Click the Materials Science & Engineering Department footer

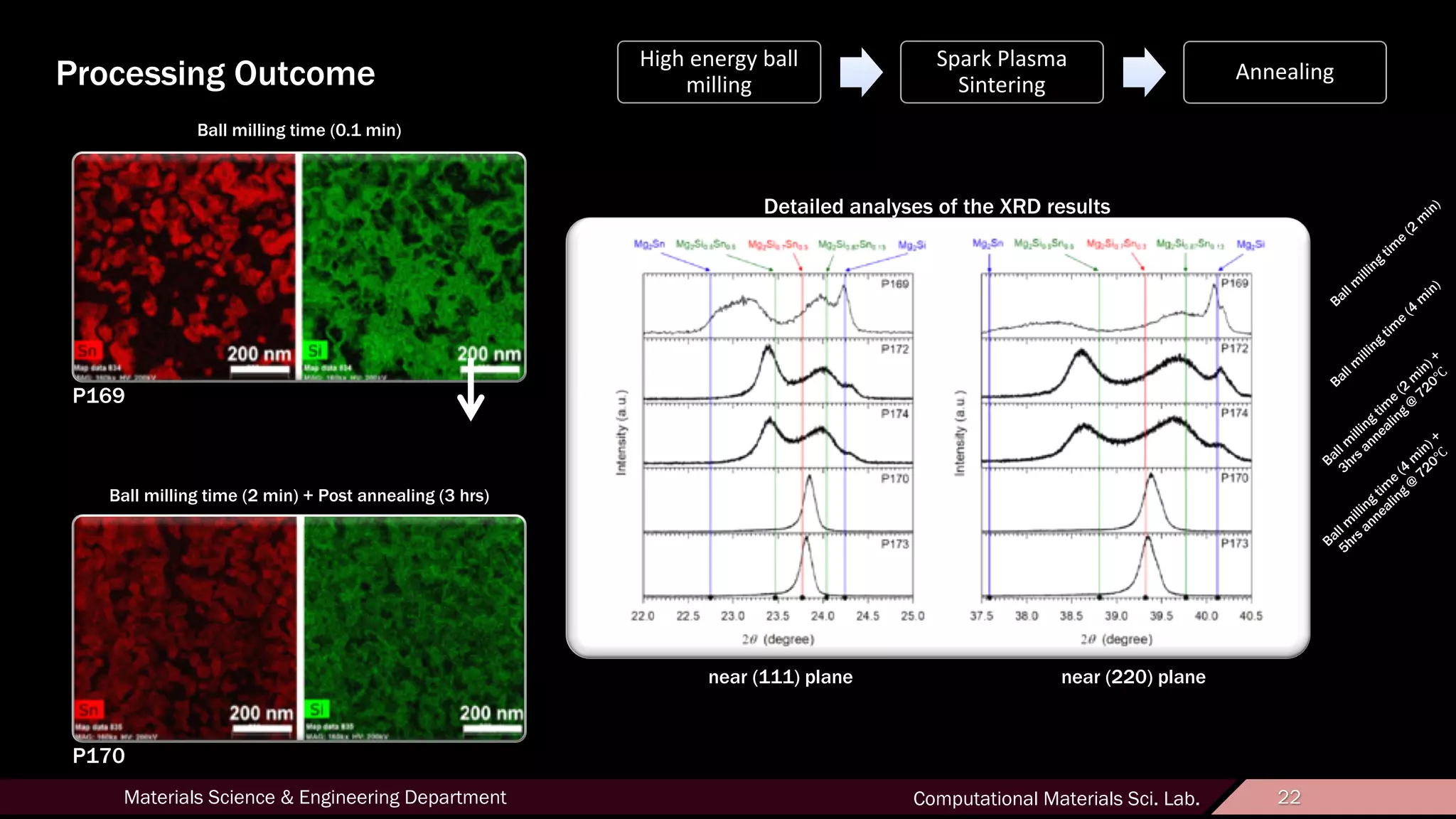point(315,798)
